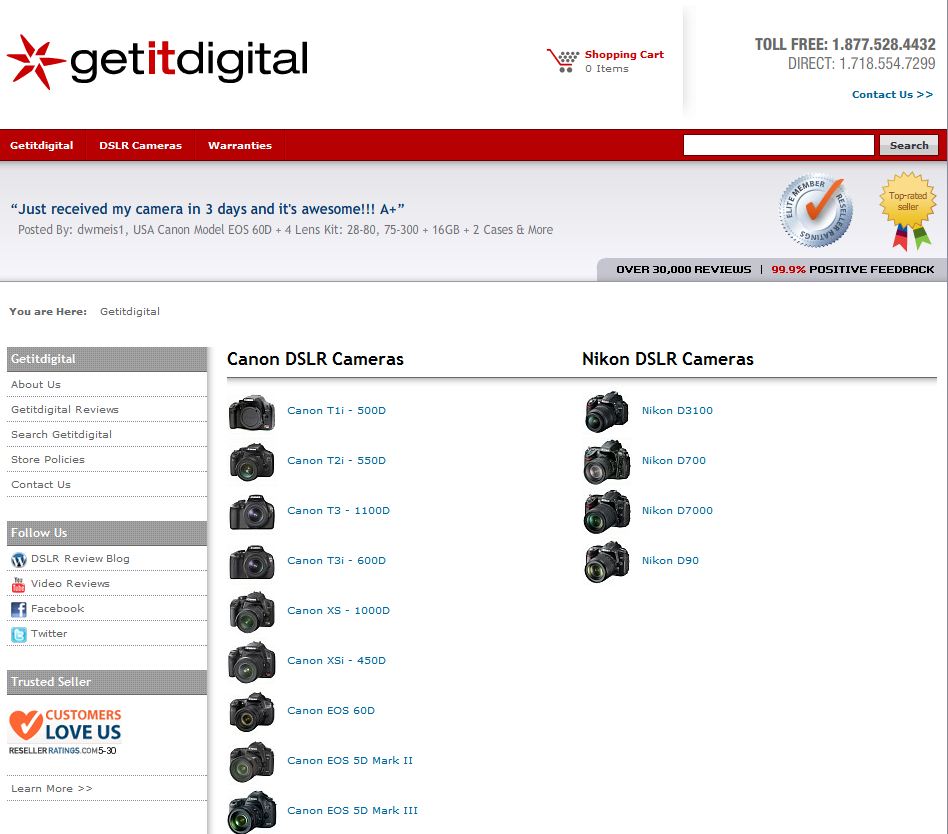Open the Canon T3i - 600D link
The height and width of the screenshot is (834, 948).
336,561
